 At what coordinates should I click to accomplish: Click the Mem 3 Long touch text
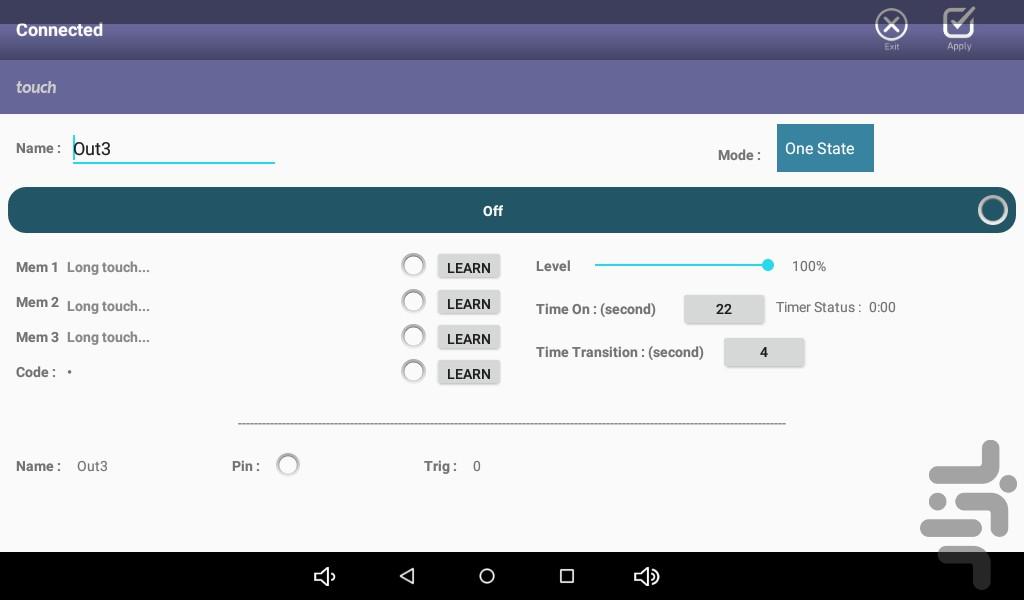tap(108, 337)
